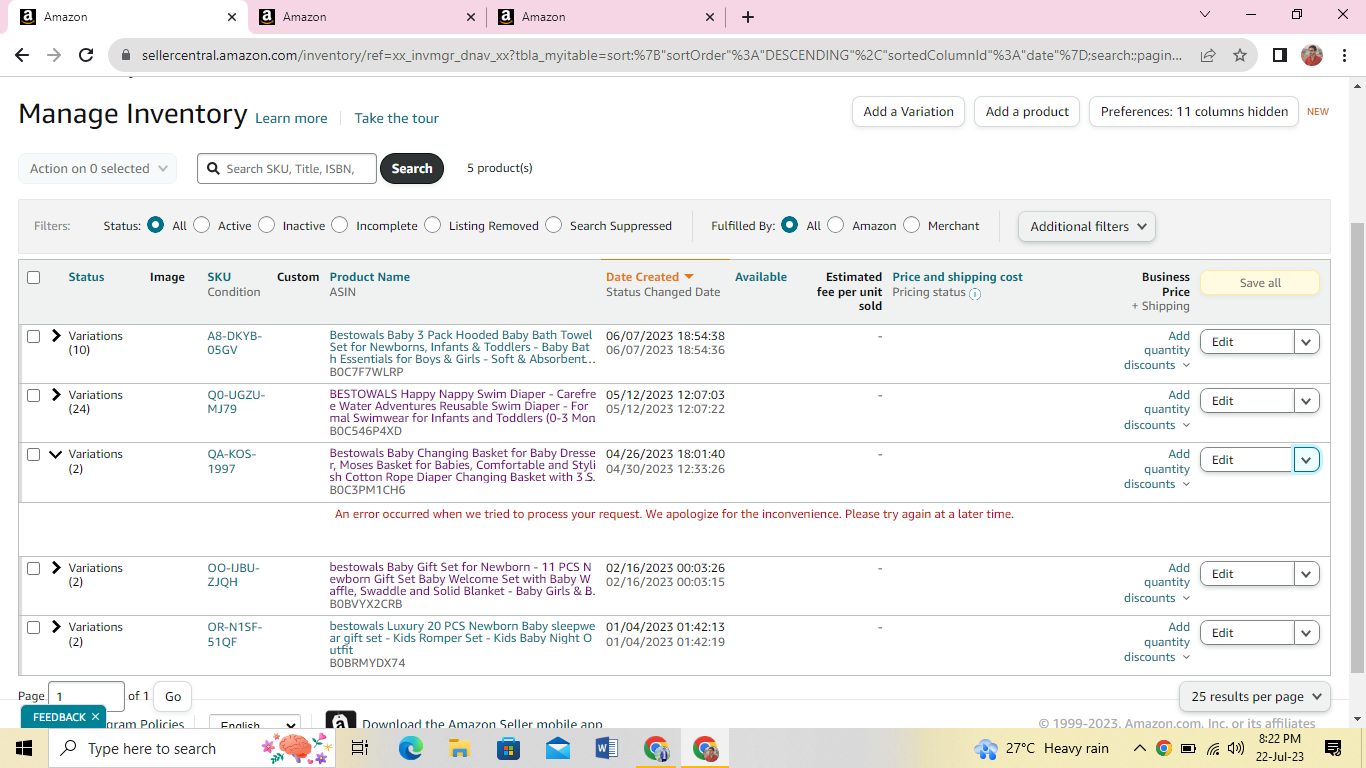Focus the Search SKU, Title, ISBN field
Screen dimensions: 1366x768
tap(287, 169)
